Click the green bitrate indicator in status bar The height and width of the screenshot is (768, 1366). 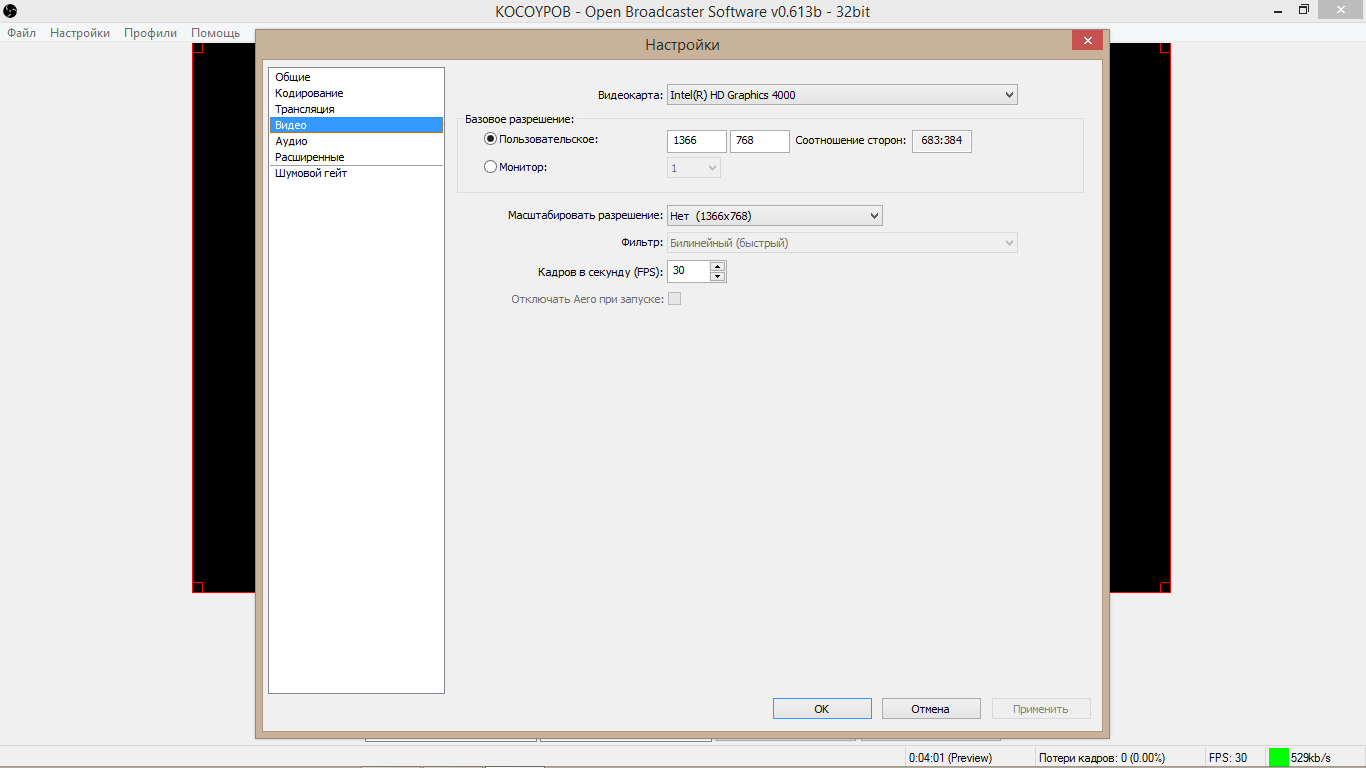click(x=1278, y=758)
